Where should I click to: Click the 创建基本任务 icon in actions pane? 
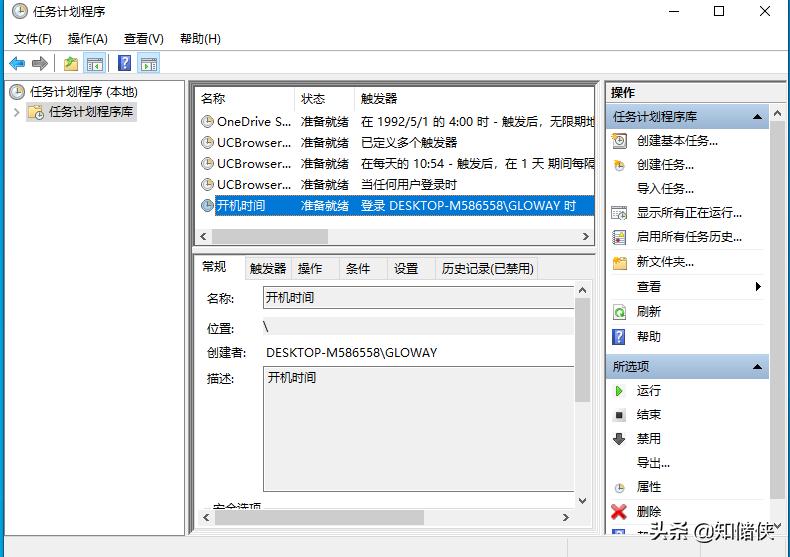pyautogui.click(x=619, y=141)
